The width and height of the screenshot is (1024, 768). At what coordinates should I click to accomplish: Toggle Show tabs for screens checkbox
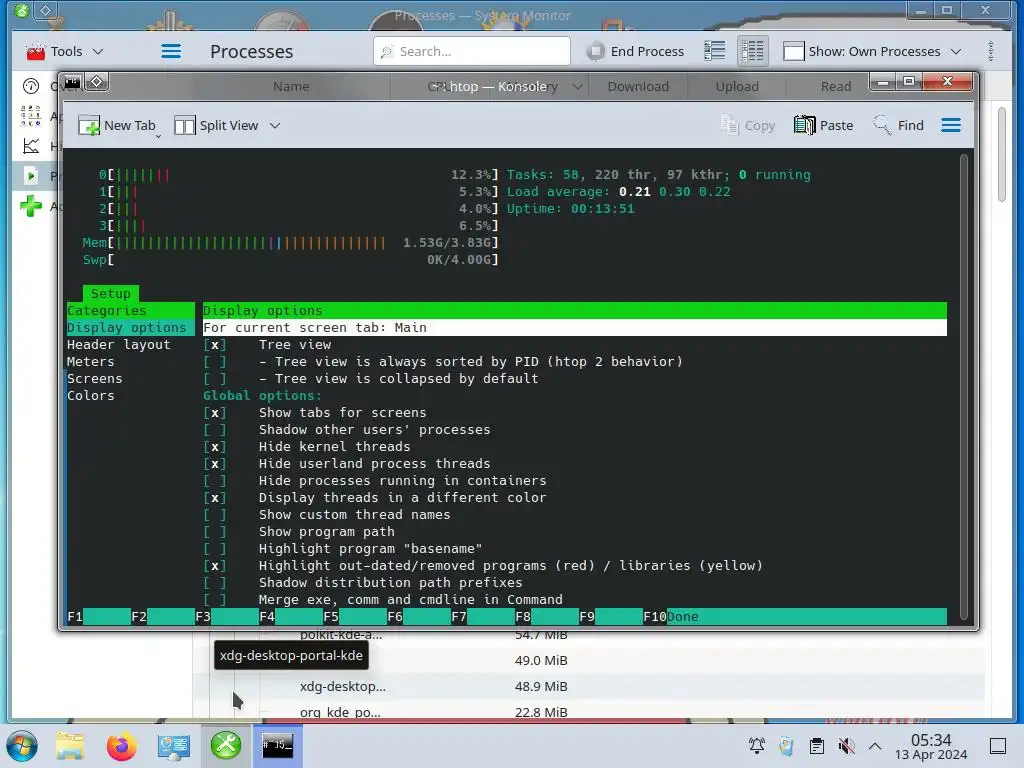point(214,413)
